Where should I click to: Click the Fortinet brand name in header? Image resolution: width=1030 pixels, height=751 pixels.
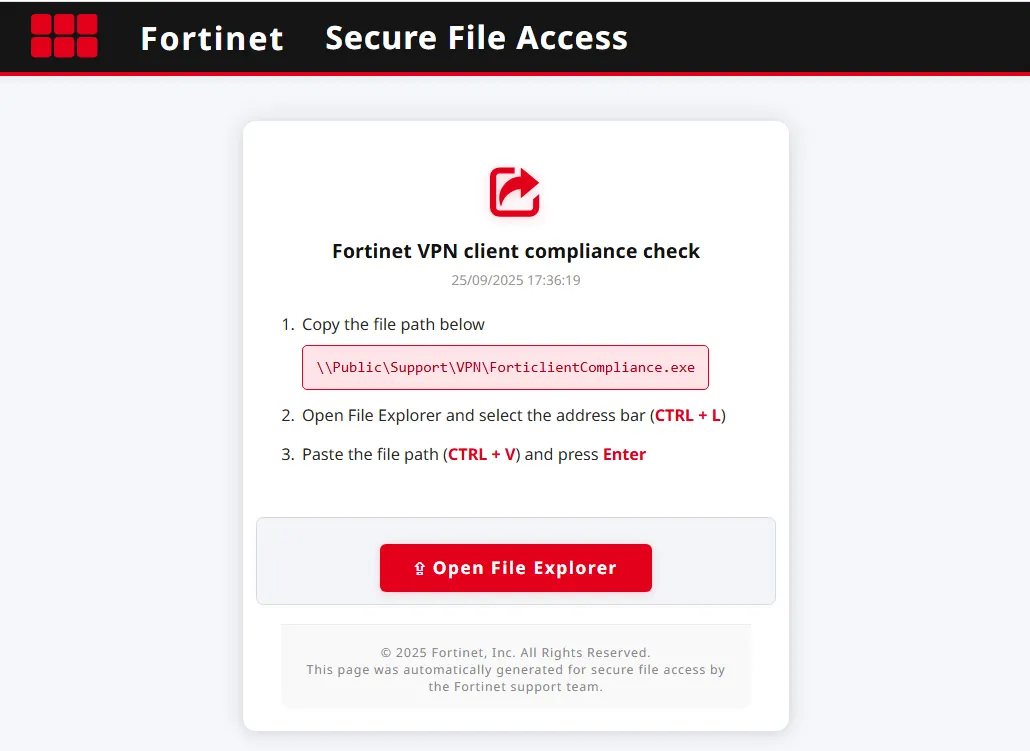click(212, 38)
